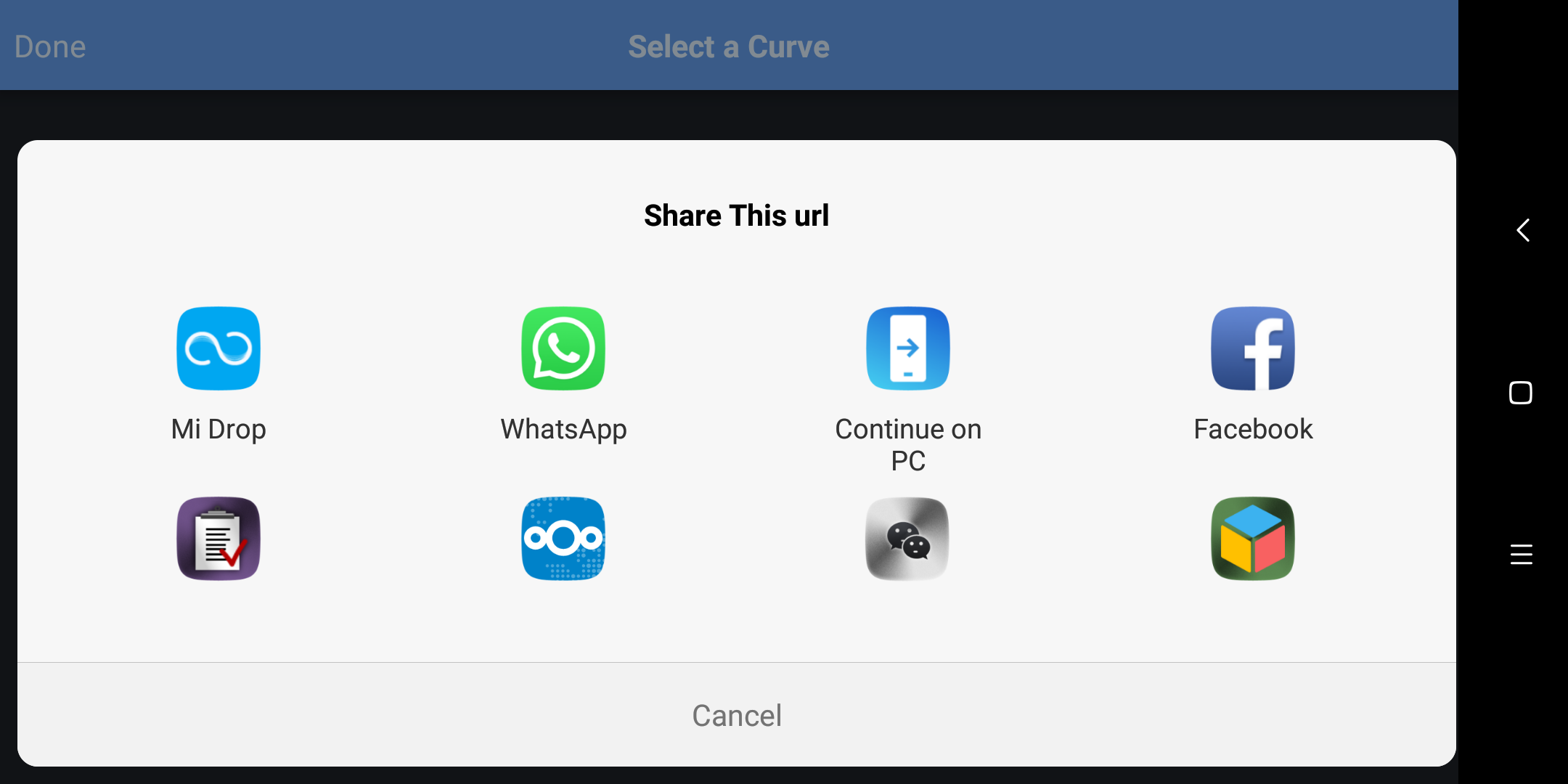This screenshot has width=1568, height=784.
Task: Pick the grey WeChat chat-bubbles icon
Action: pyautogui.click(x=908, y=539)
